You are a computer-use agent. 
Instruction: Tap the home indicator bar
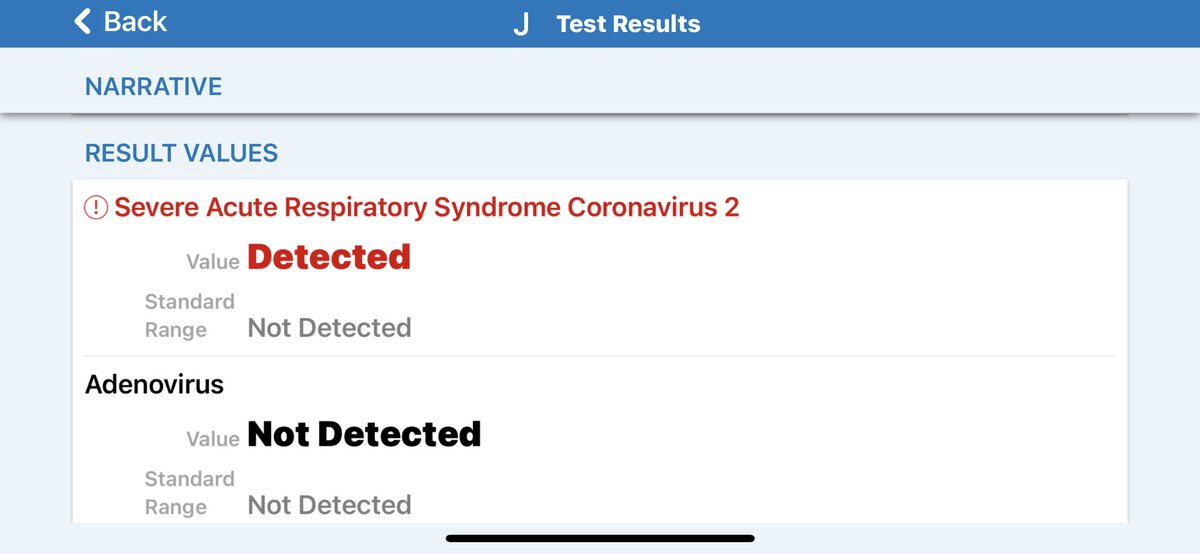point(600,538)
